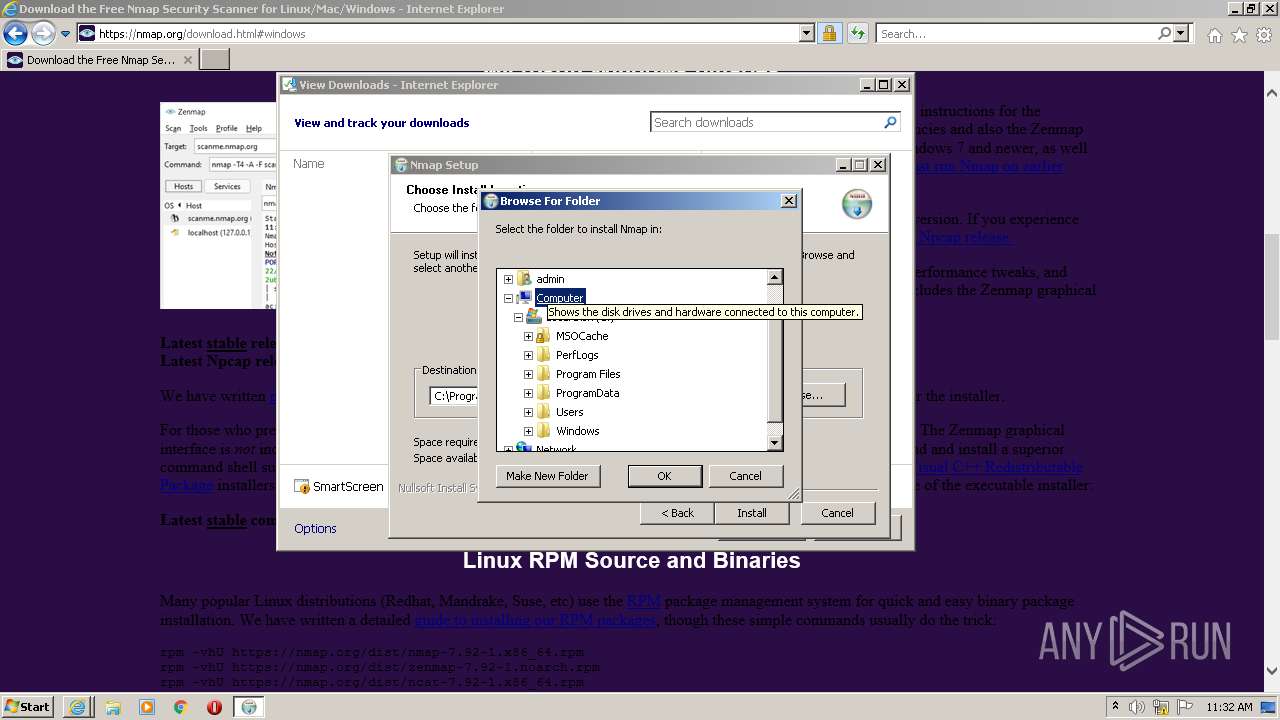Open a new blank tab
This screenshot has width=1280, height=720.
pyautogui.click(x=215, y=60)
